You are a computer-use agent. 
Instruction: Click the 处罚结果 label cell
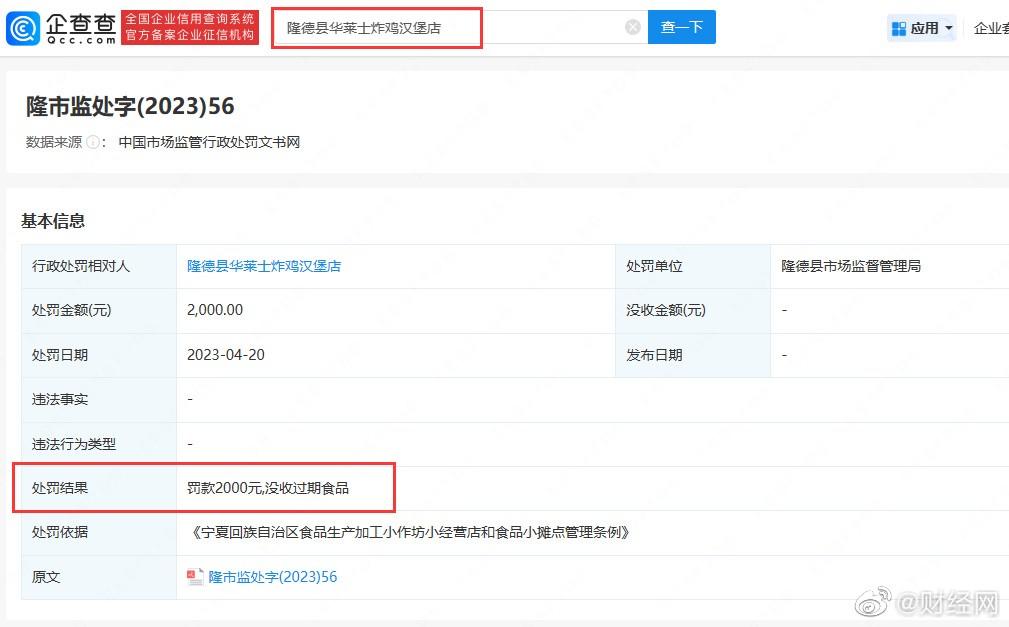98,488
